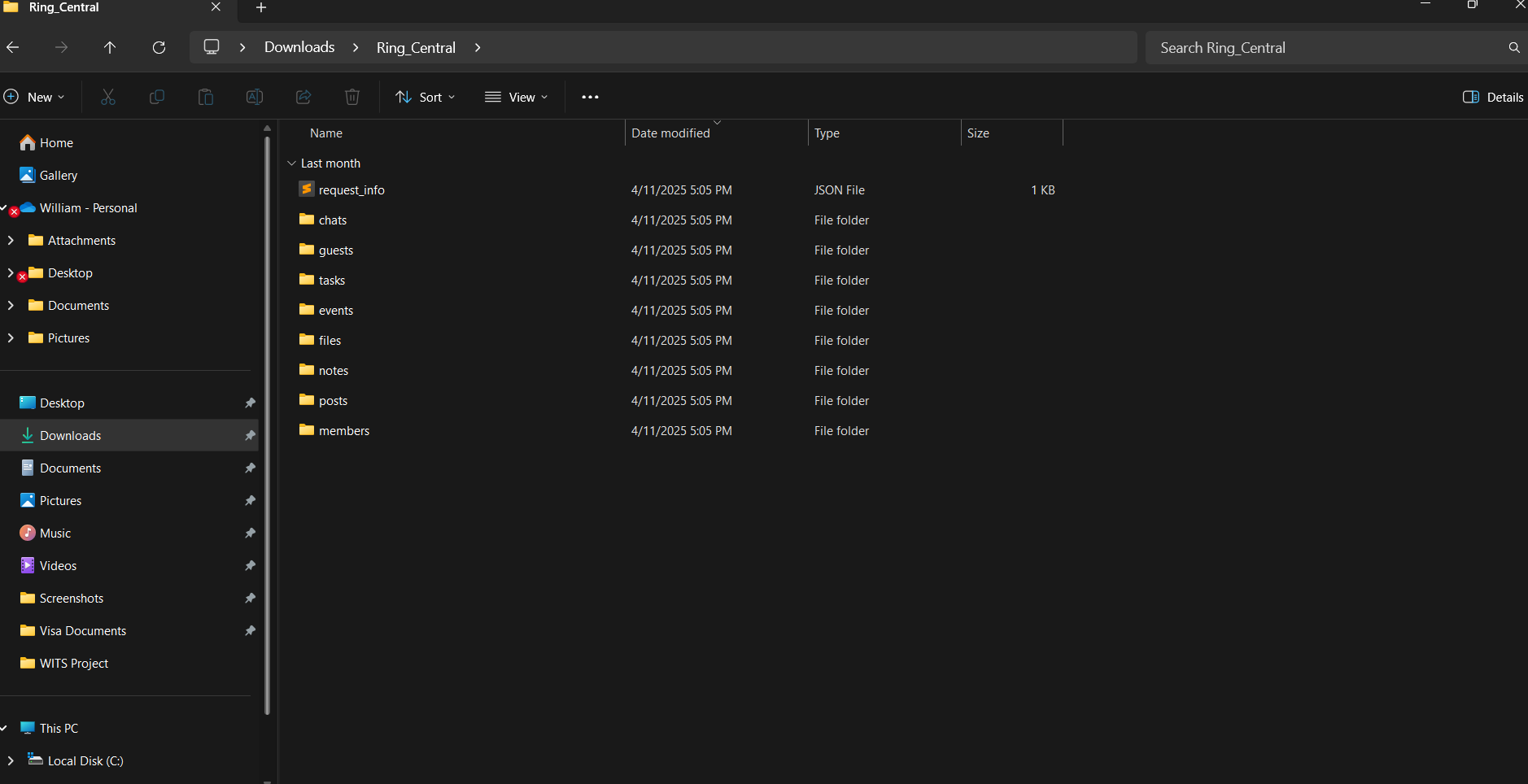Open the See more ellipsis menu
The image size is (1528, 784).
[590, 97]
